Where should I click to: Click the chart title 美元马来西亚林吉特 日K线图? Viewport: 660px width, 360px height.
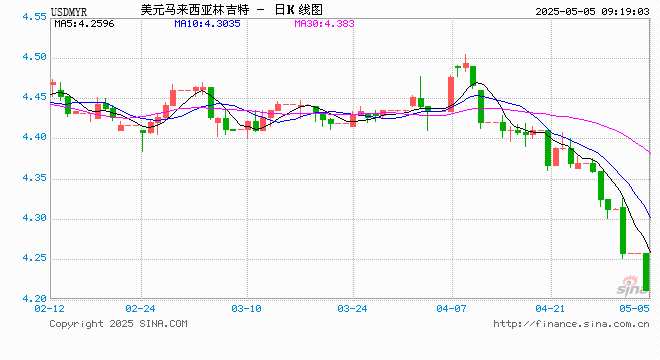pyautogui.click(x=232, y=10)
